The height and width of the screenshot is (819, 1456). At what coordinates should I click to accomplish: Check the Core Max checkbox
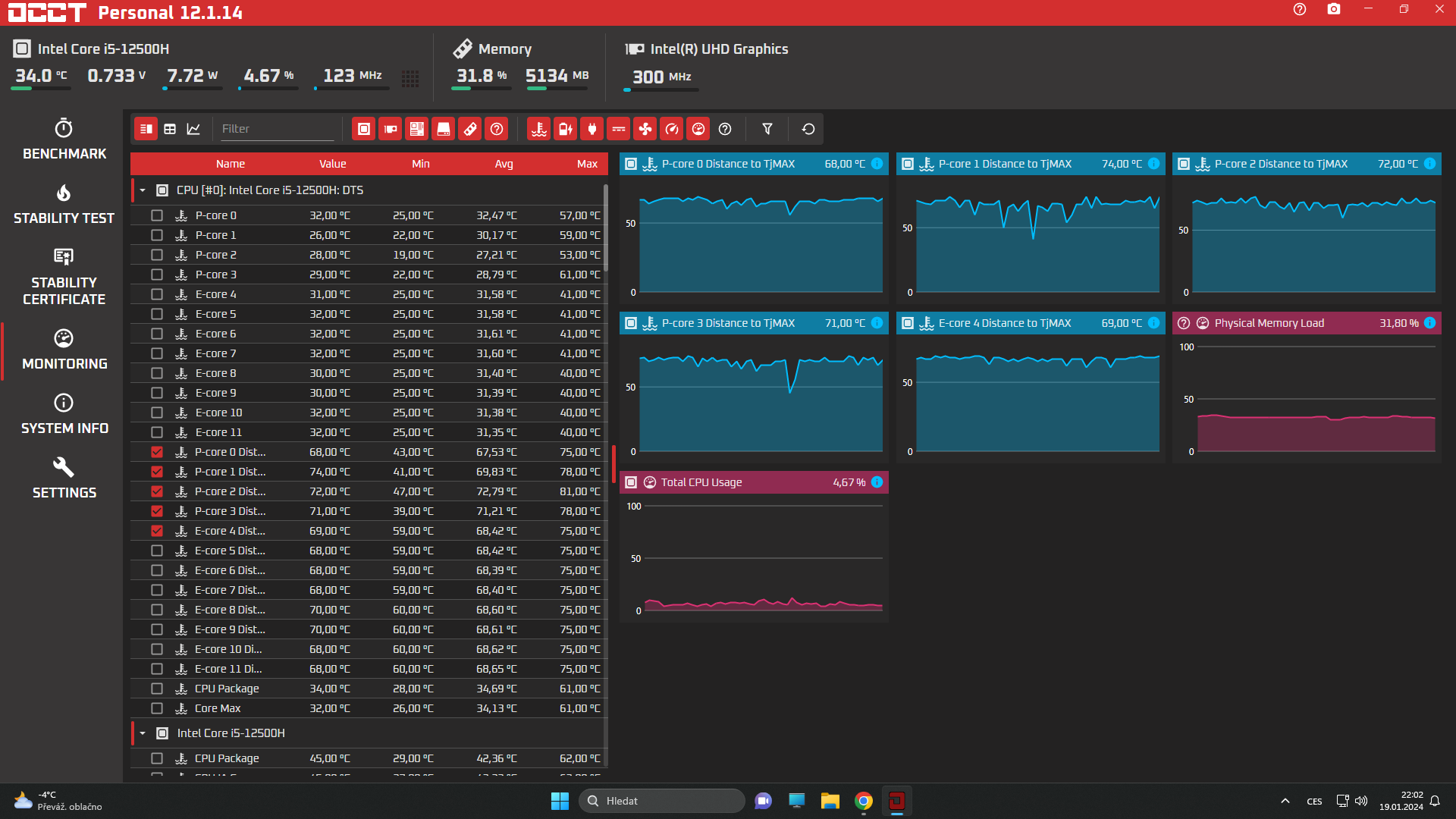tap(157, 708)
